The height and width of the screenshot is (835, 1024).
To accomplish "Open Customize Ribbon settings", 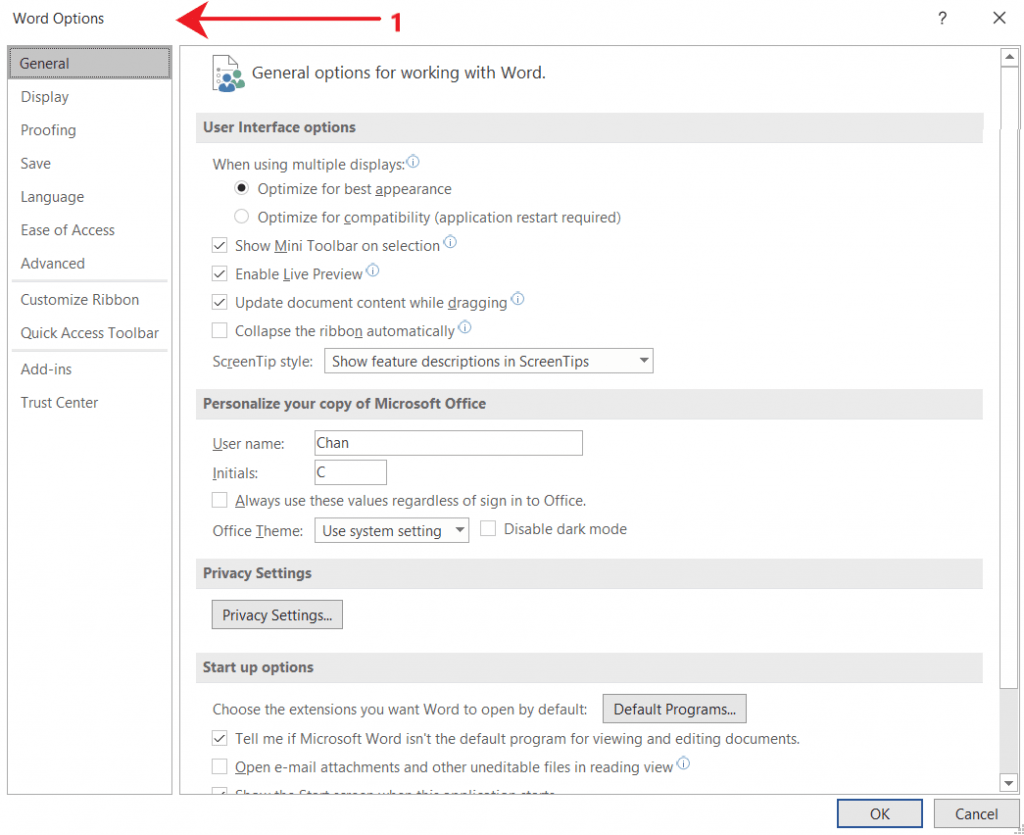I will [89, 300].
